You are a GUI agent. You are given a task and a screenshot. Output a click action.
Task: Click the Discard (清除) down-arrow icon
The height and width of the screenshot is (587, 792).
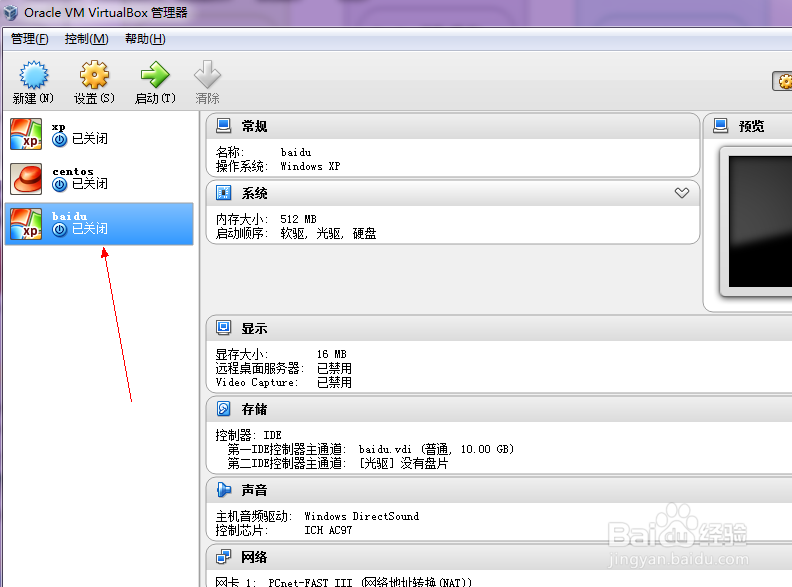[207, 75]
